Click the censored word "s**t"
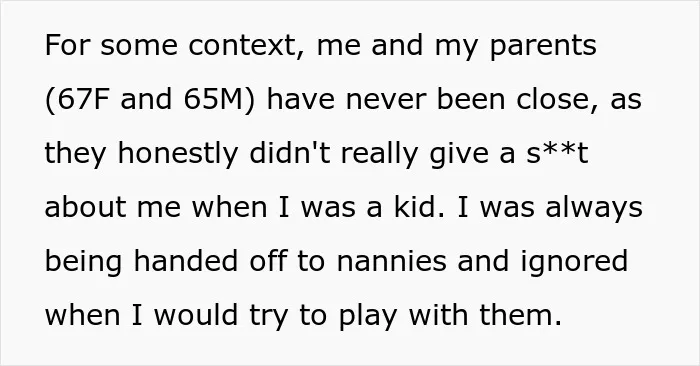Image resolution: width=700 pixels, height=366 pixels. click(557, 153)
